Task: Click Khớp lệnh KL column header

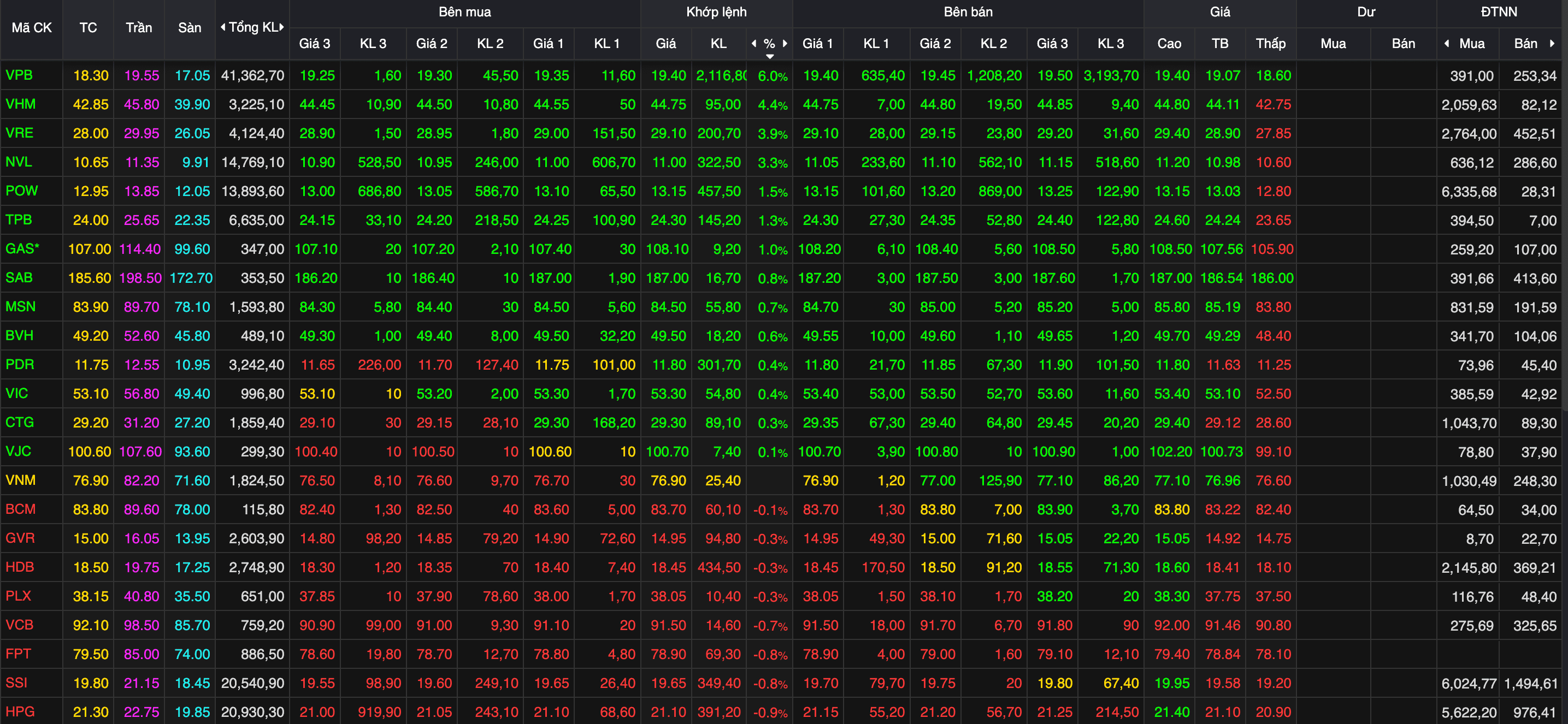Action: point(718,44)
